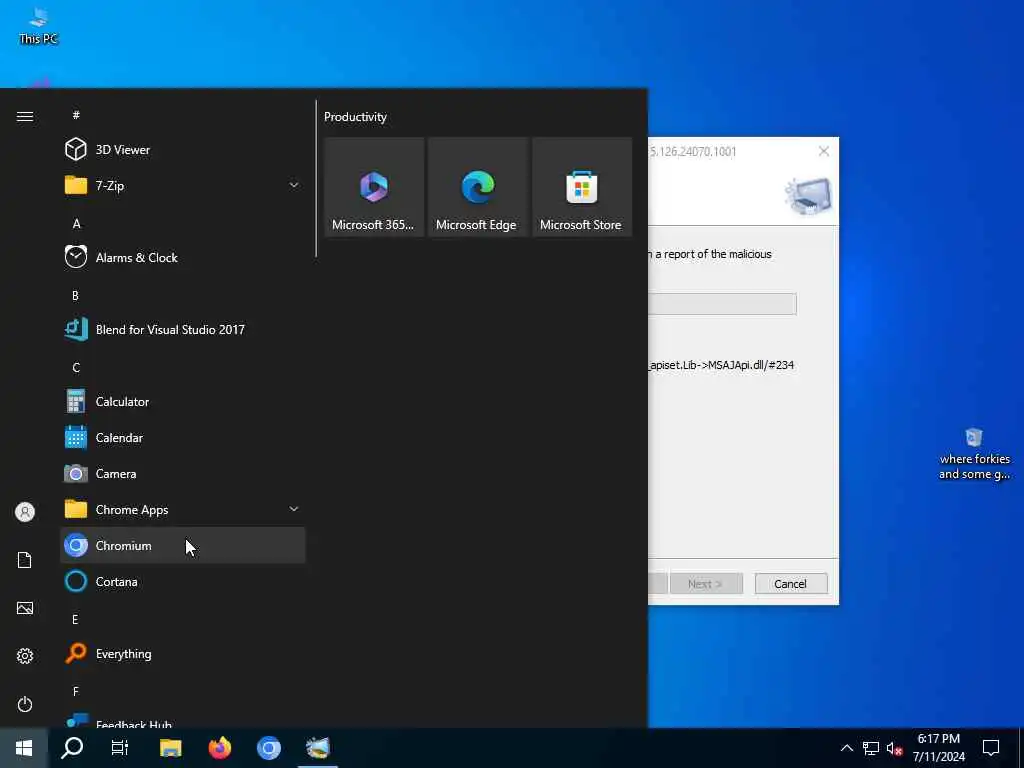Screen dimensions: 1024x768
Task: Expand the Start menu hamburger navigation
Action: coord(25,116)
